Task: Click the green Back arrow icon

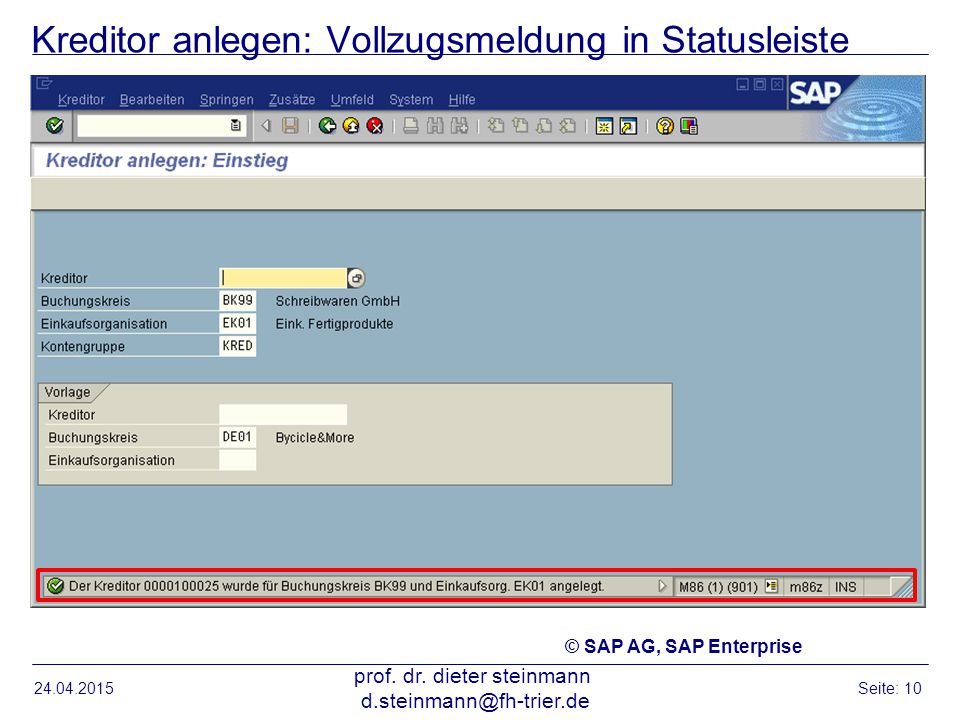Action: (x=328, y=126)
